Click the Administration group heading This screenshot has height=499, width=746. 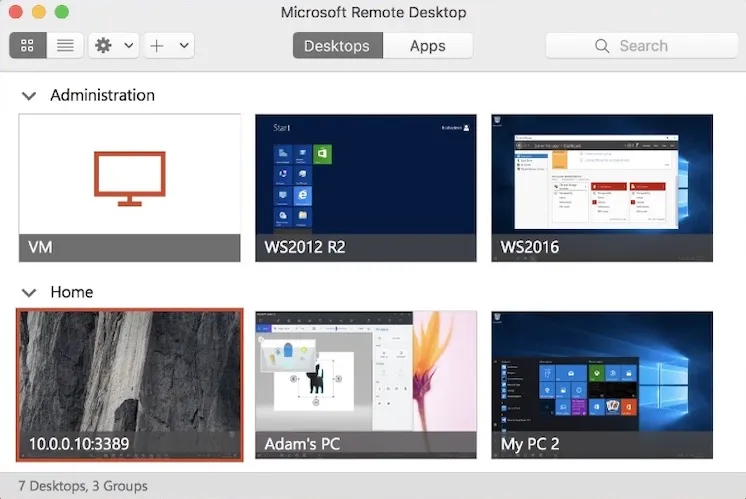[102, 95]
